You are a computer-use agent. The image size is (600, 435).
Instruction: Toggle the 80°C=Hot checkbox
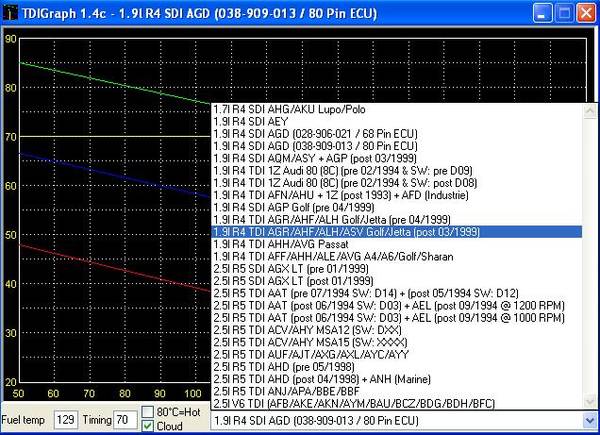coord(148,412)
